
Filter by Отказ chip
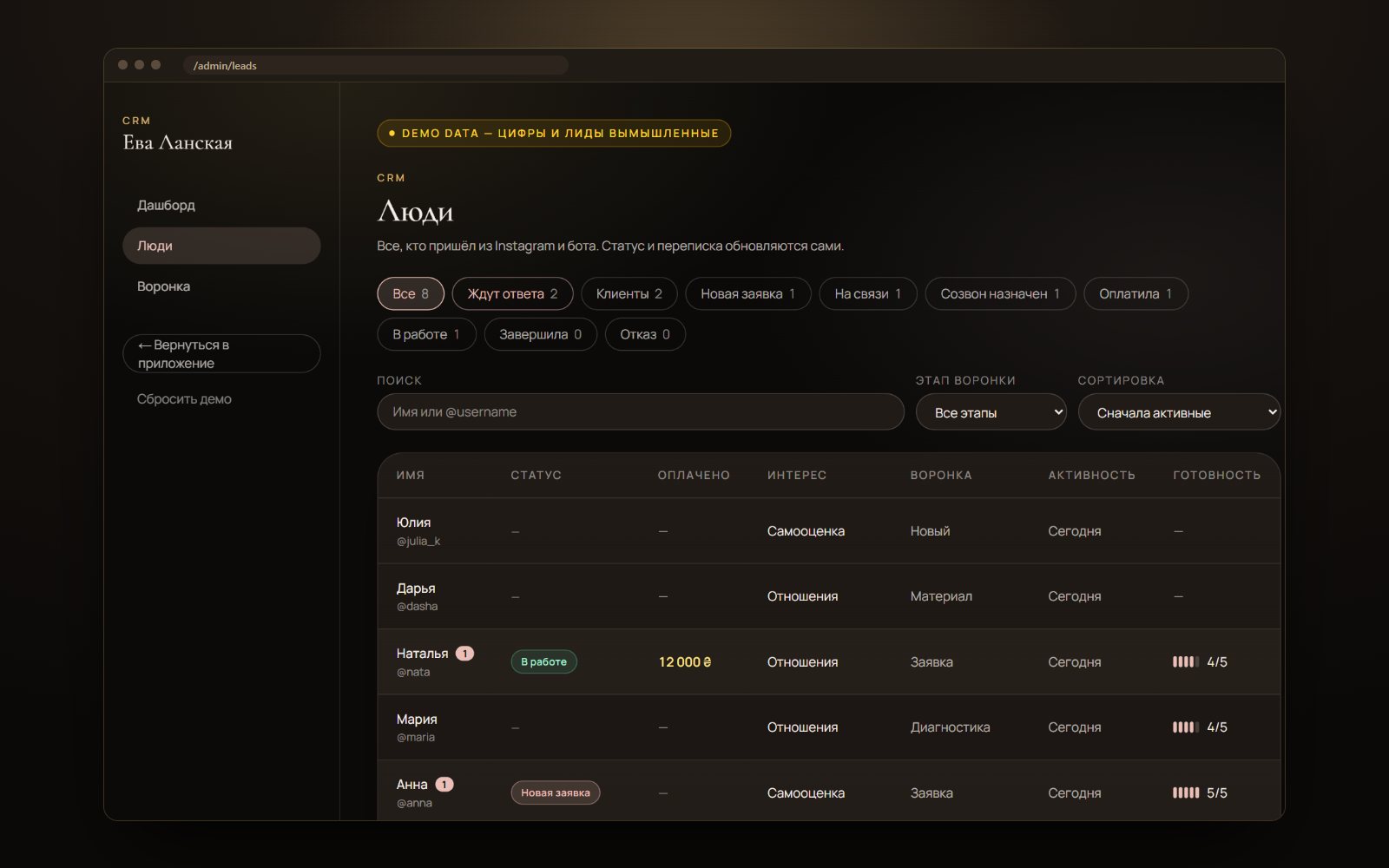click(x=645, y=334)
